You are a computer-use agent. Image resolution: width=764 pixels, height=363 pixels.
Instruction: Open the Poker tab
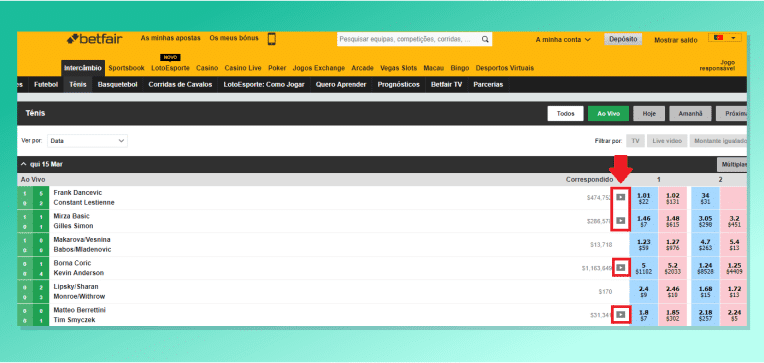[x=277, y=68]
